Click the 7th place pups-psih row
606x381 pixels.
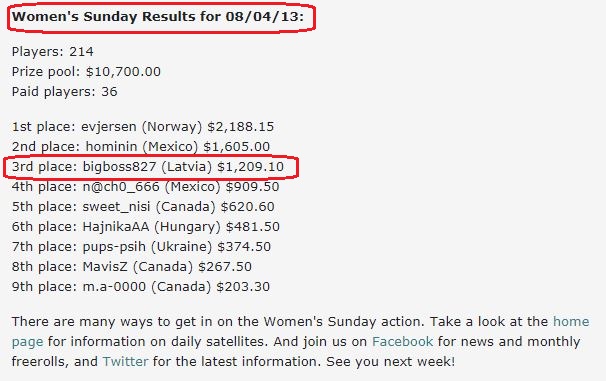(141, 247)
